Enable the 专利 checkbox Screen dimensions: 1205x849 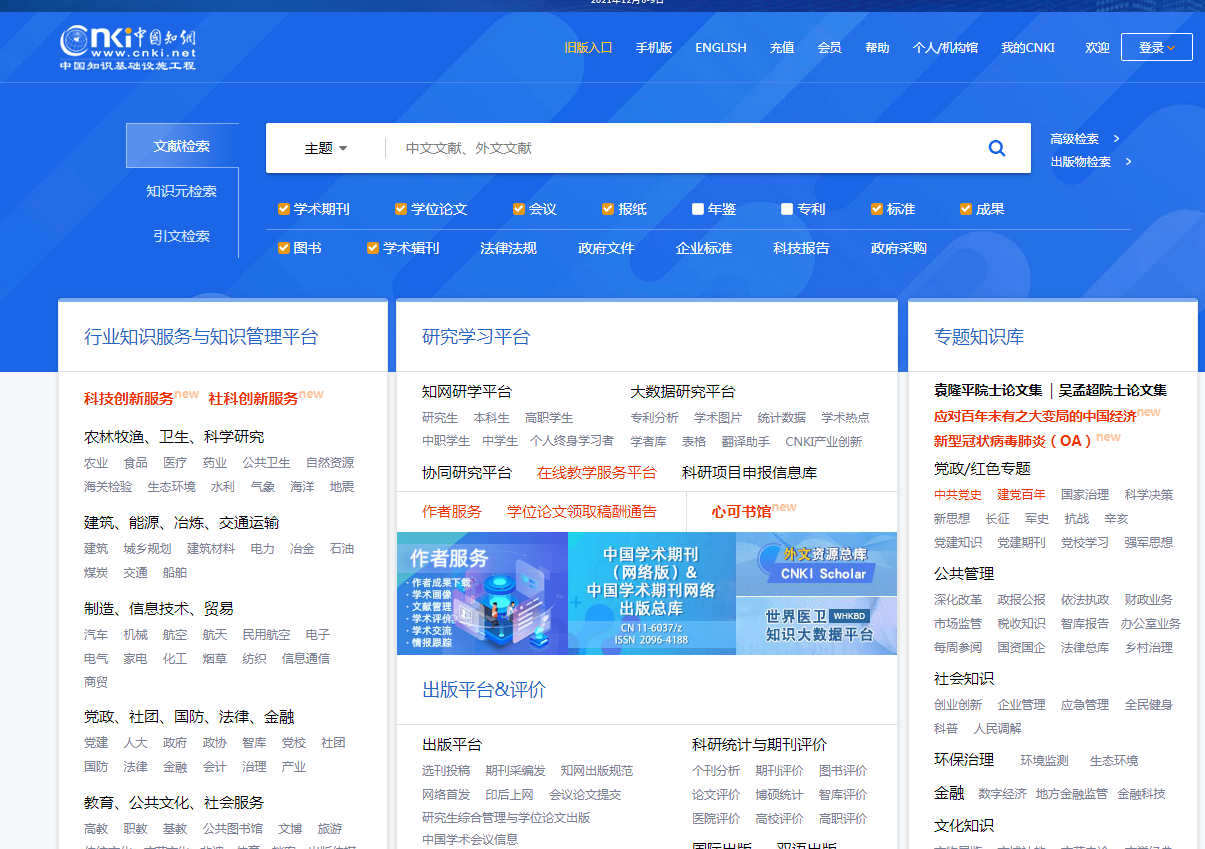tap(787, 209)
